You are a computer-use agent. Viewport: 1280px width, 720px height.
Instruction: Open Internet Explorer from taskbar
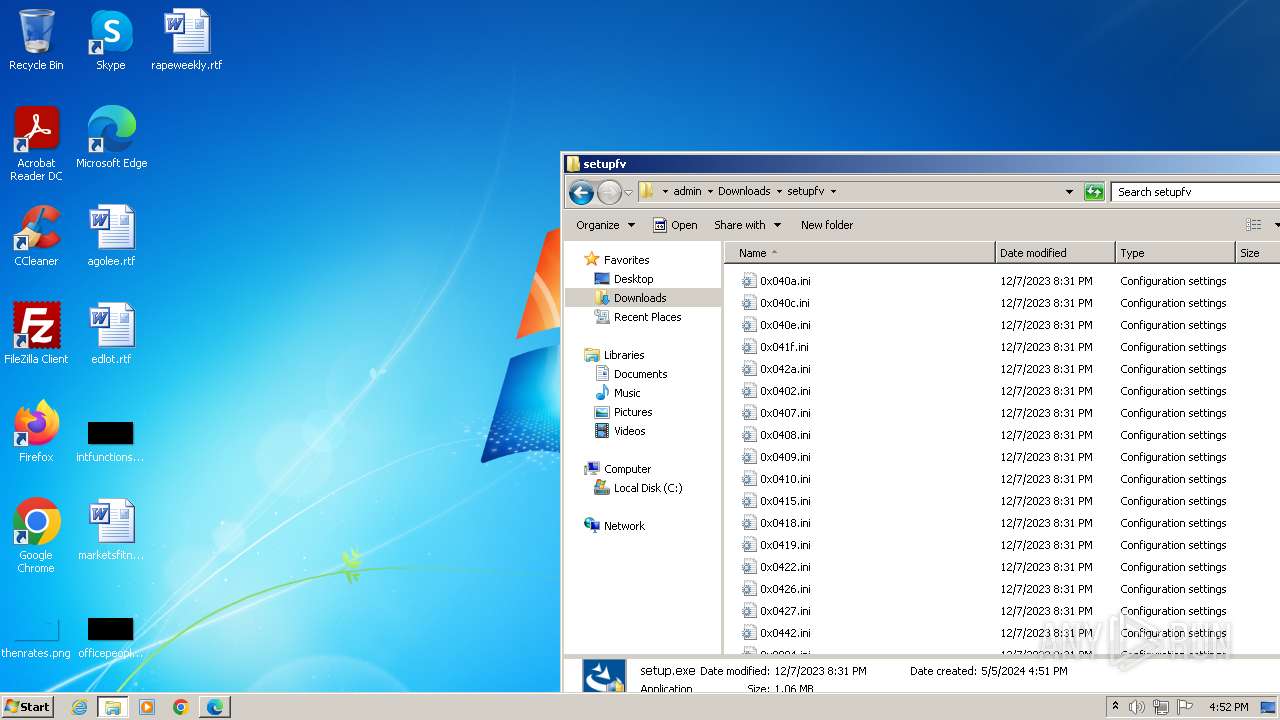[x=79, y=707]
